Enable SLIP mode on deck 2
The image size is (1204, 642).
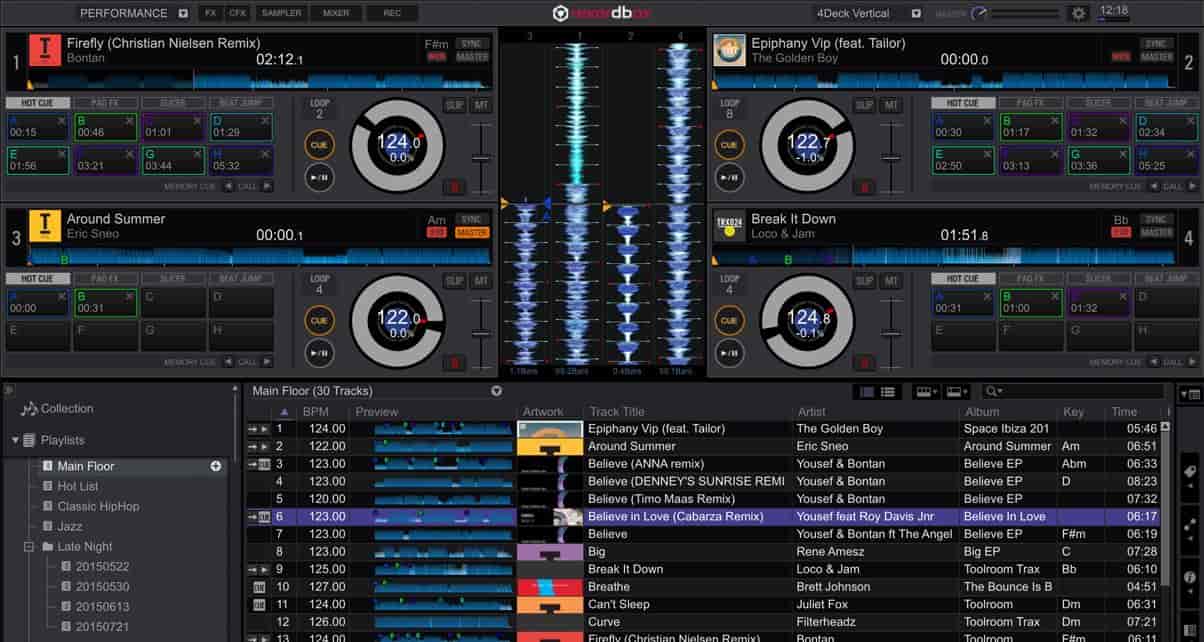point(864,105)
